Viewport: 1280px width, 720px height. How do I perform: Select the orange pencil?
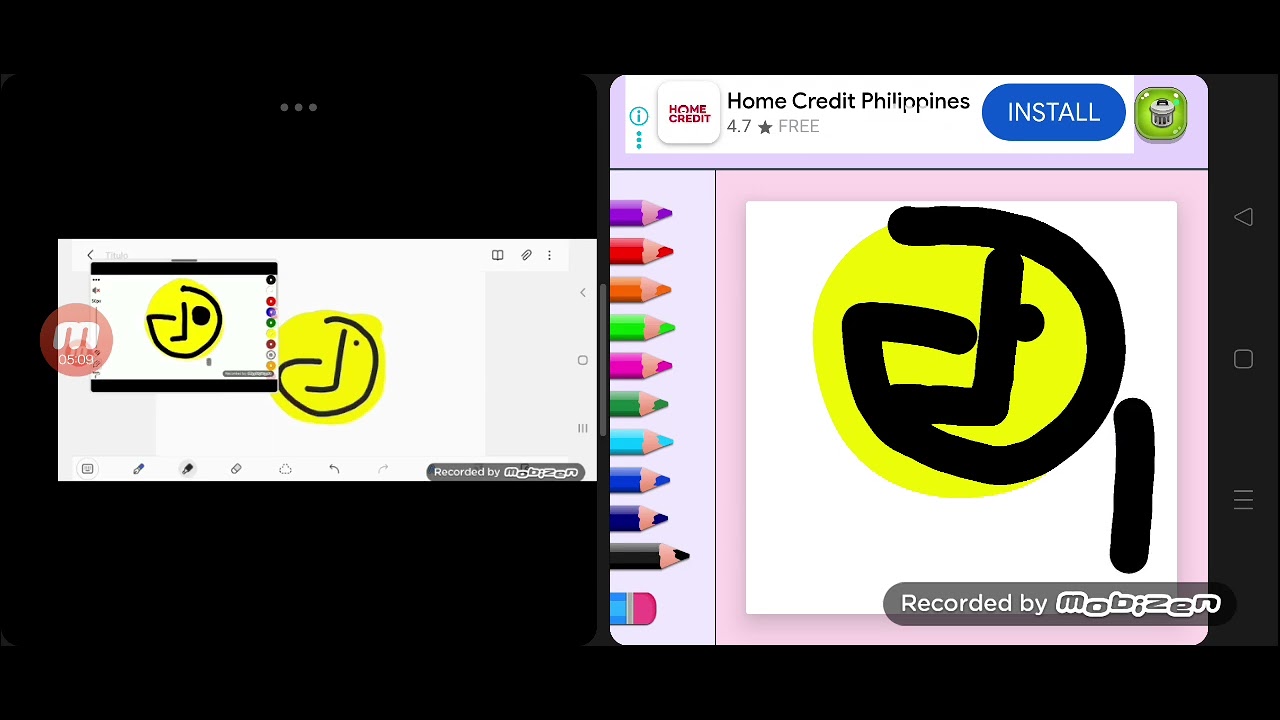point(640,290)
